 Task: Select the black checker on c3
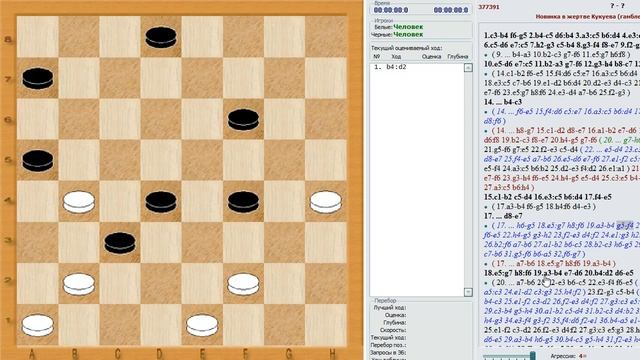click(120, 242)
